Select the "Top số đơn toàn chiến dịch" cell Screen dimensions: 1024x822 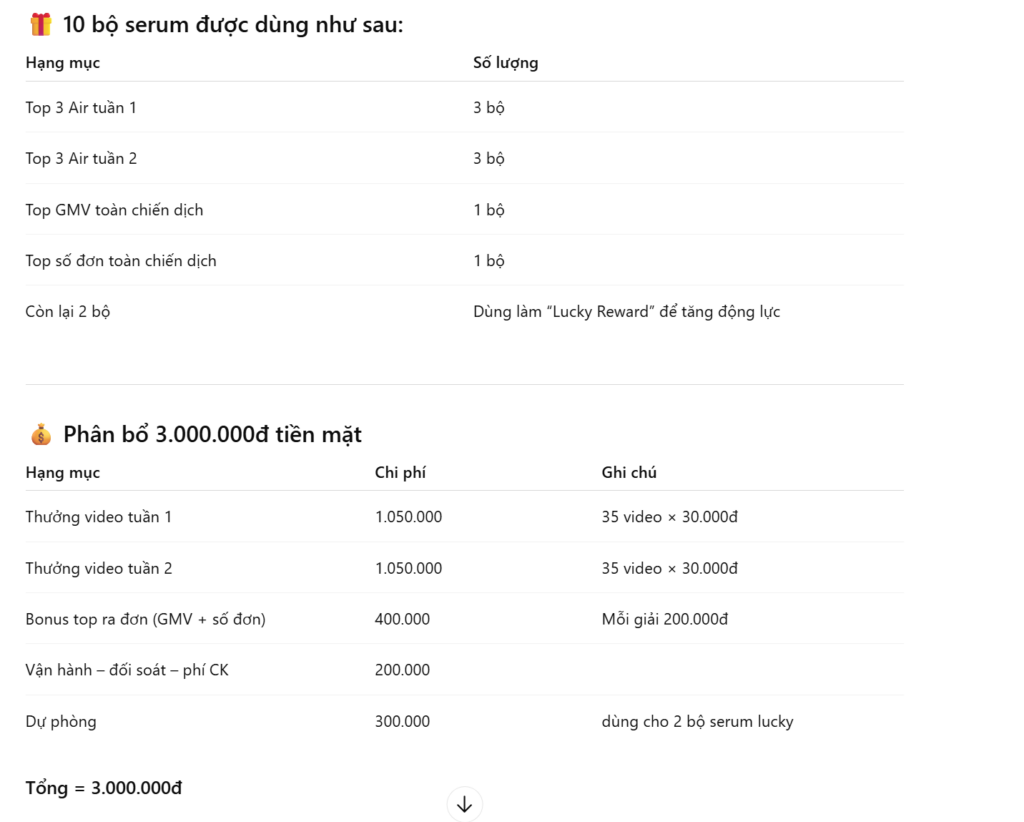(x=121, y=261)
